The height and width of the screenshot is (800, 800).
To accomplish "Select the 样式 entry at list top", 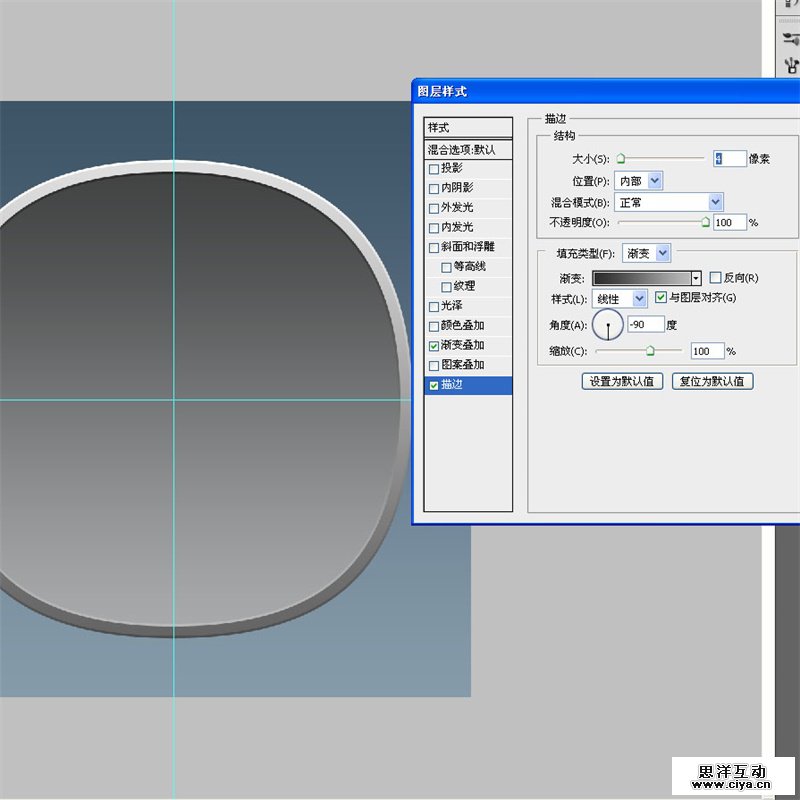I will pyautogui.click(x=468, y=128).
